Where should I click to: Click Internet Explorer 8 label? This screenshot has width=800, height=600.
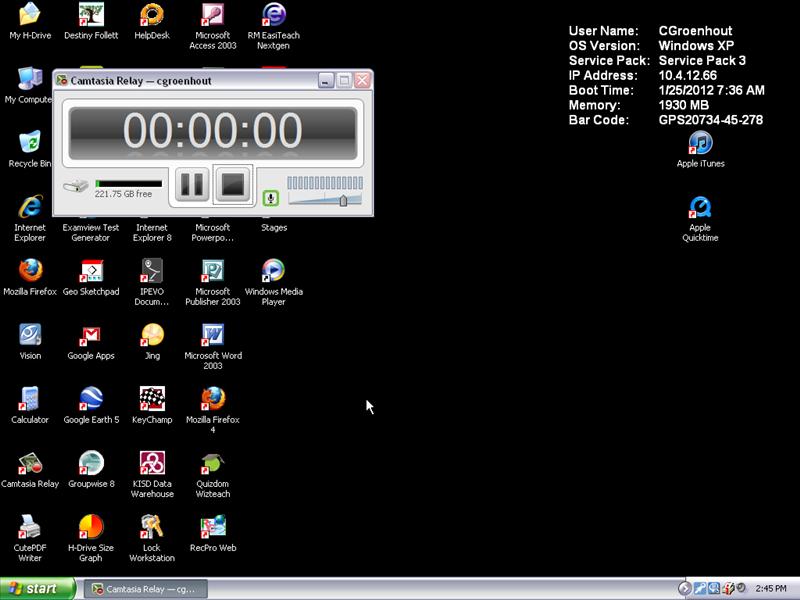click(152, 233)
